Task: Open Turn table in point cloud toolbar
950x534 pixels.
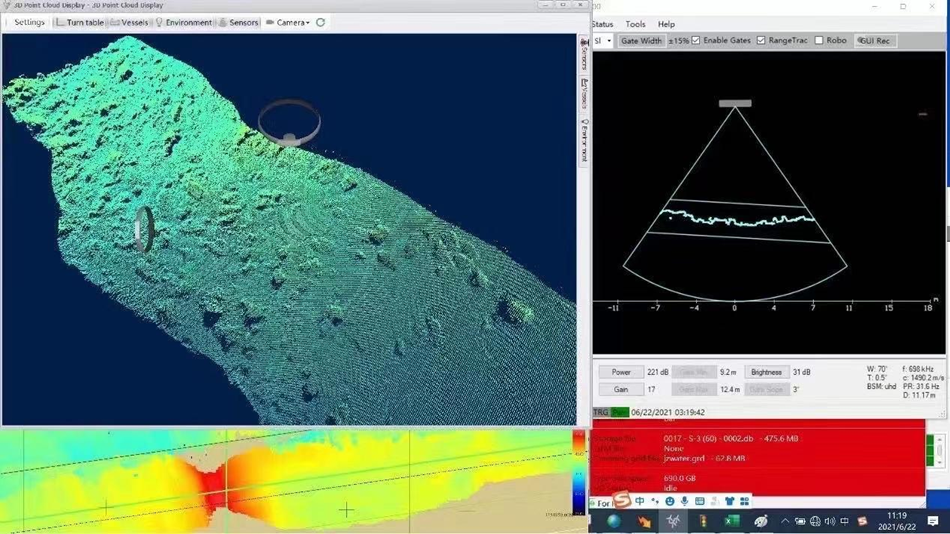Action: click(x=80, y=22)
